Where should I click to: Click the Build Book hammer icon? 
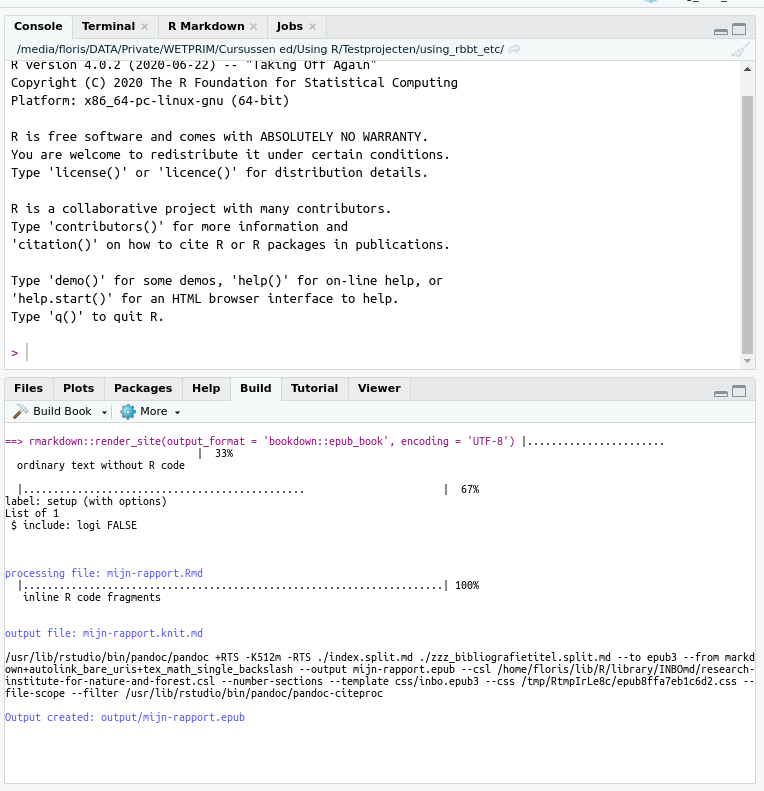pyautogui.click(x=20, y=412)
